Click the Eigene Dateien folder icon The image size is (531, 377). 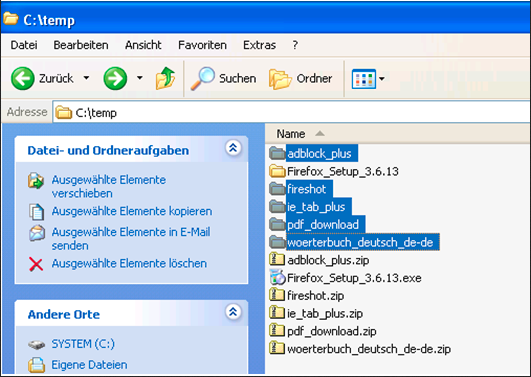(x=36, y=365)
